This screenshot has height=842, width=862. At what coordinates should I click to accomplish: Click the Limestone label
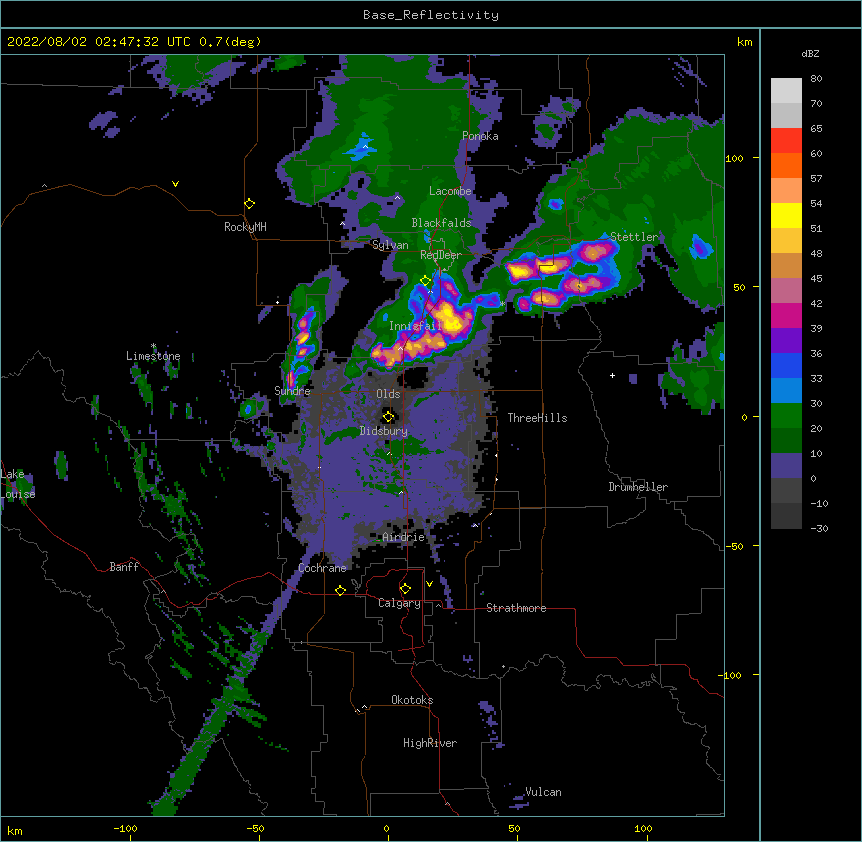pos(153,356)
